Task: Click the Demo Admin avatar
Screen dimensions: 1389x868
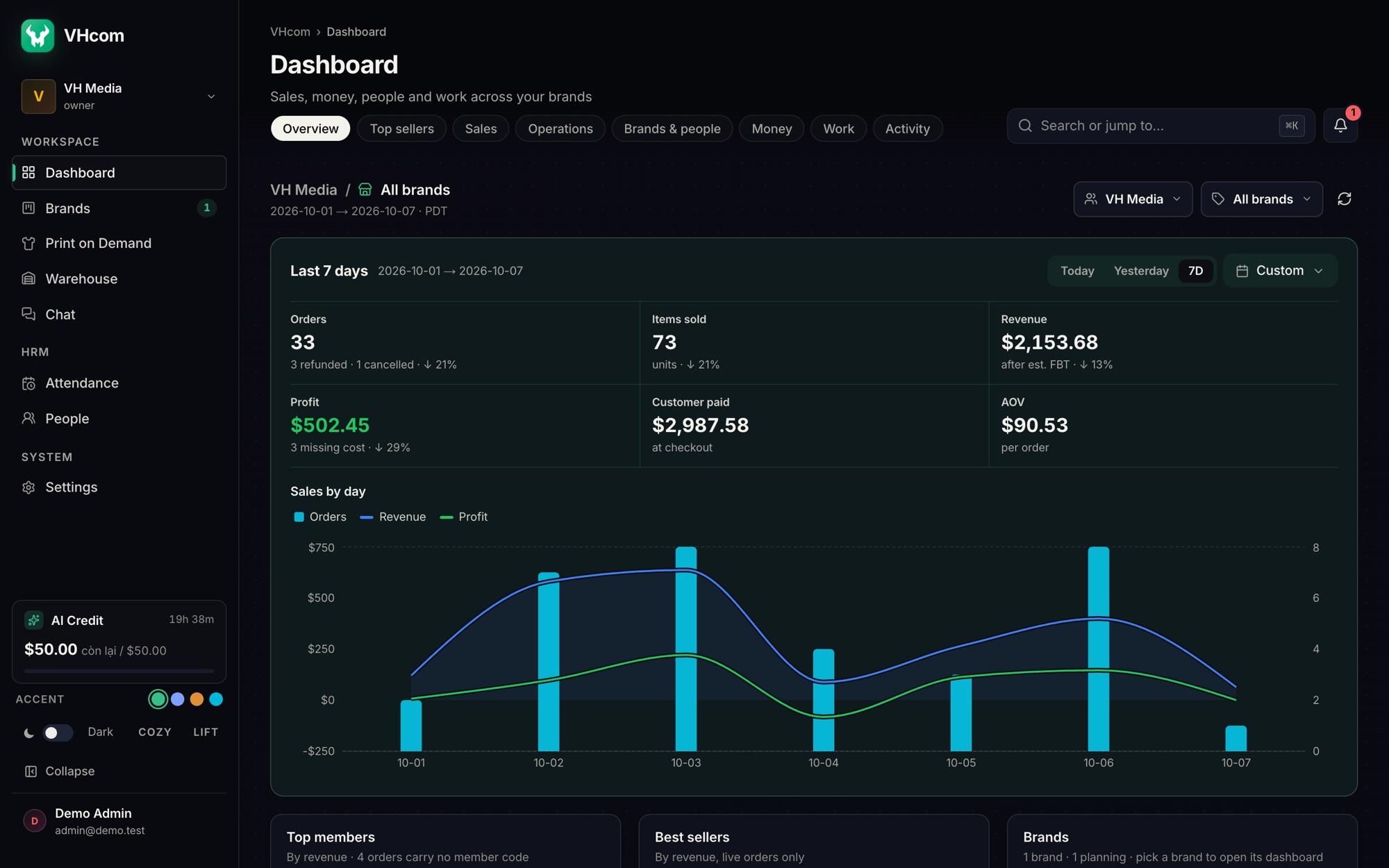Action: click(35, 821)
